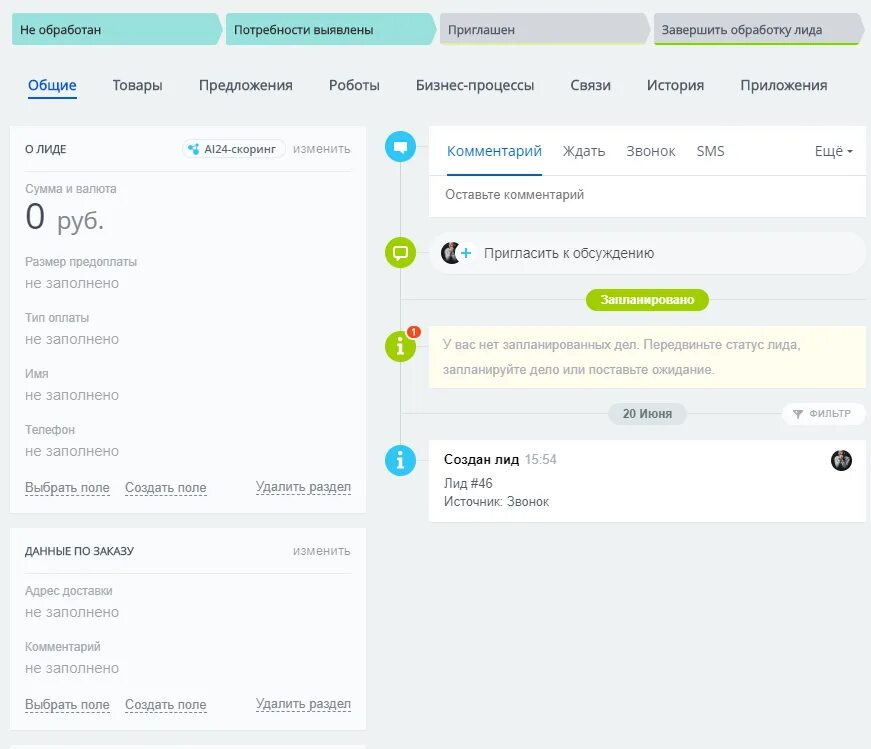The image size is (871, 749).
Task: Click не заполнено under Имя
Action: (x=72, y=396)
